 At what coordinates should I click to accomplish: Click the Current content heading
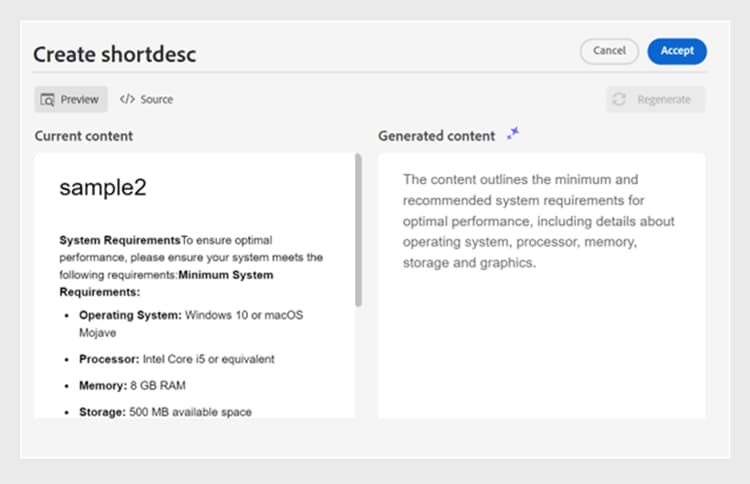pyautogui.click(x=84, y=136)
